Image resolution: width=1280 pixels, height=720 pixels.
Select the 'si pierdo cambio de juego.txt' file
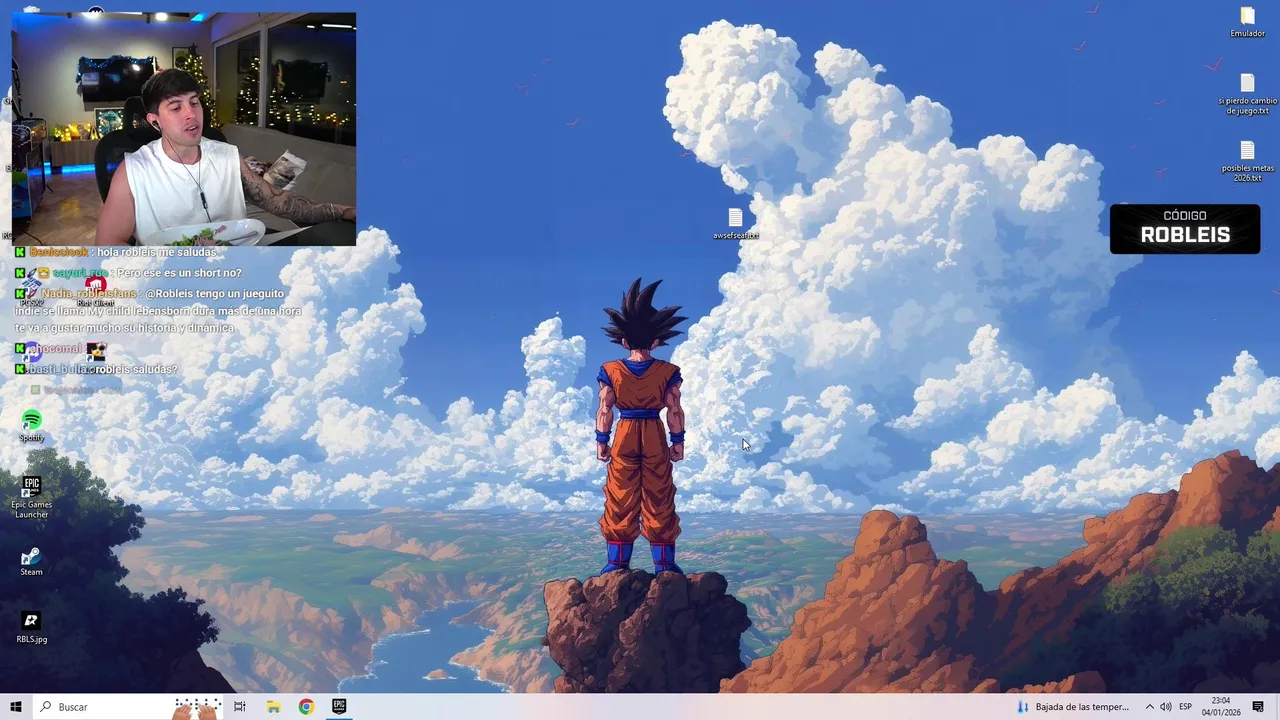click(1247, 95)
